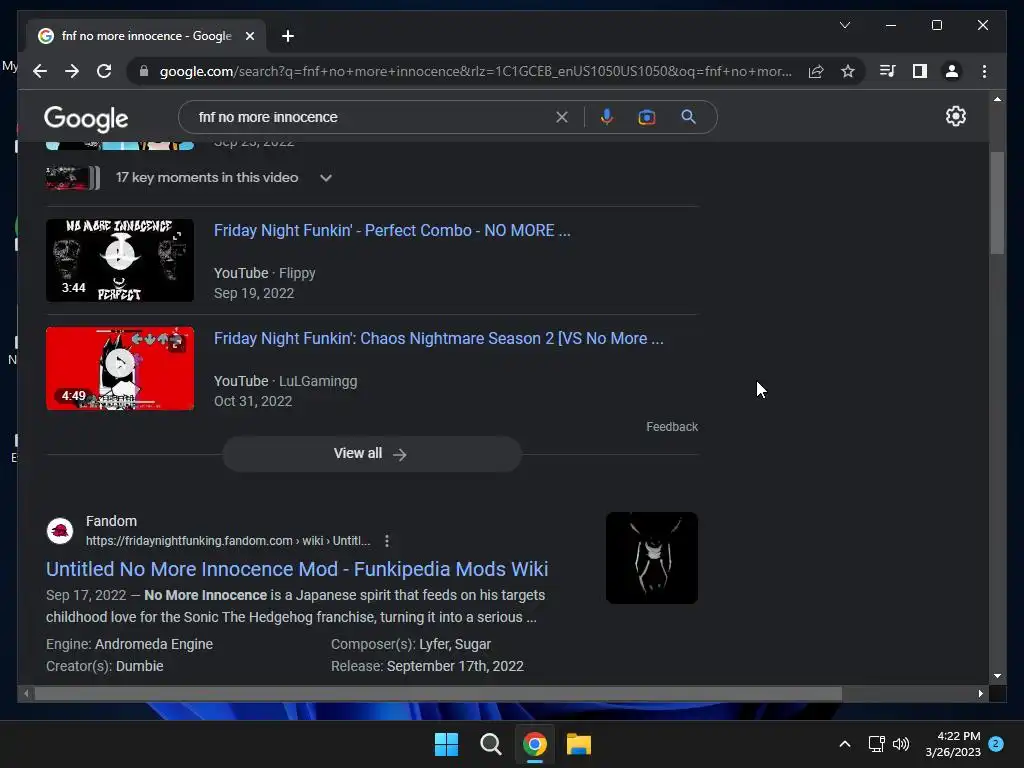Click the 'Lyfer, Sugar' composer text

pyautogui.click(x=455, y=644)
